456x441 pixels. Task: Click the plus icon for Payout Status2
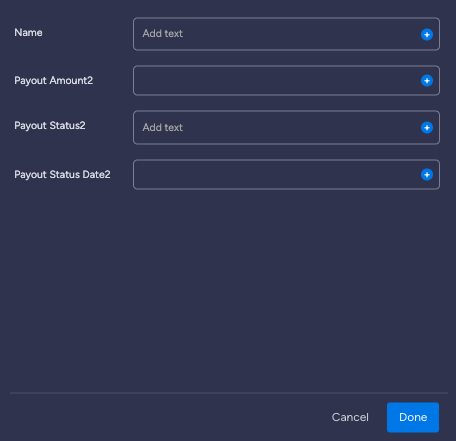click(427, 127)
